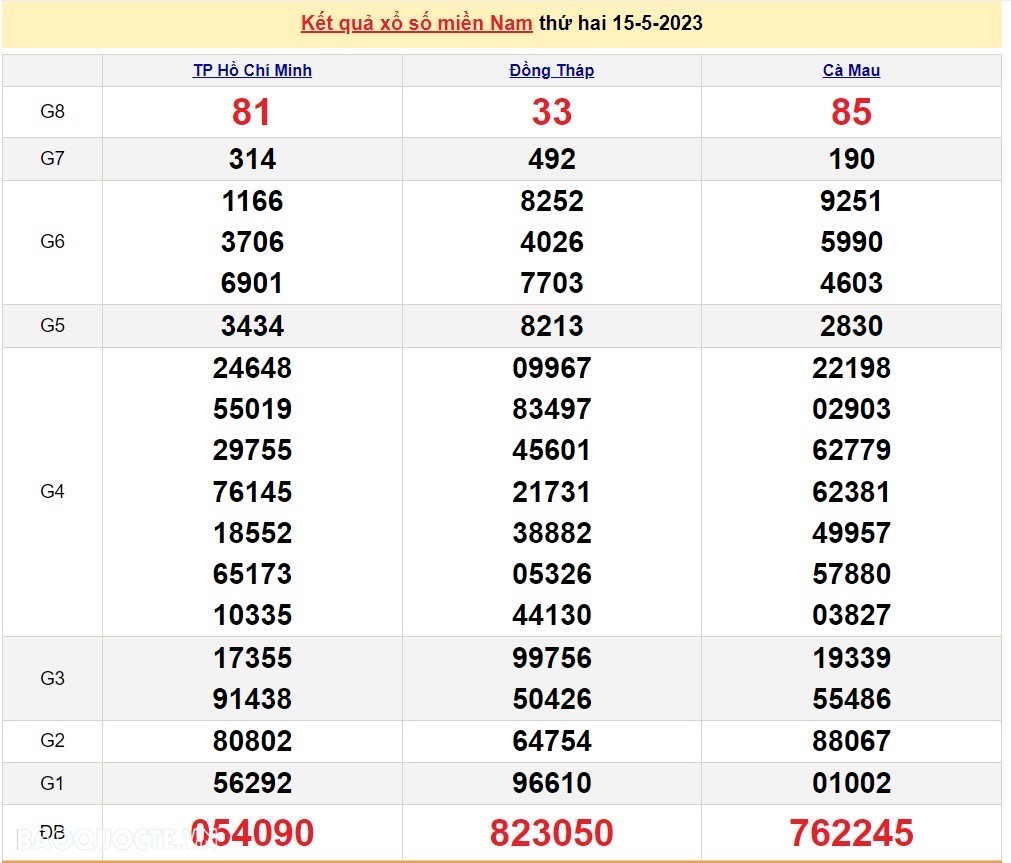Select G1 result 56292
Image resolution: width=1011 pixels, height=863 pixels.
point(252,783)
